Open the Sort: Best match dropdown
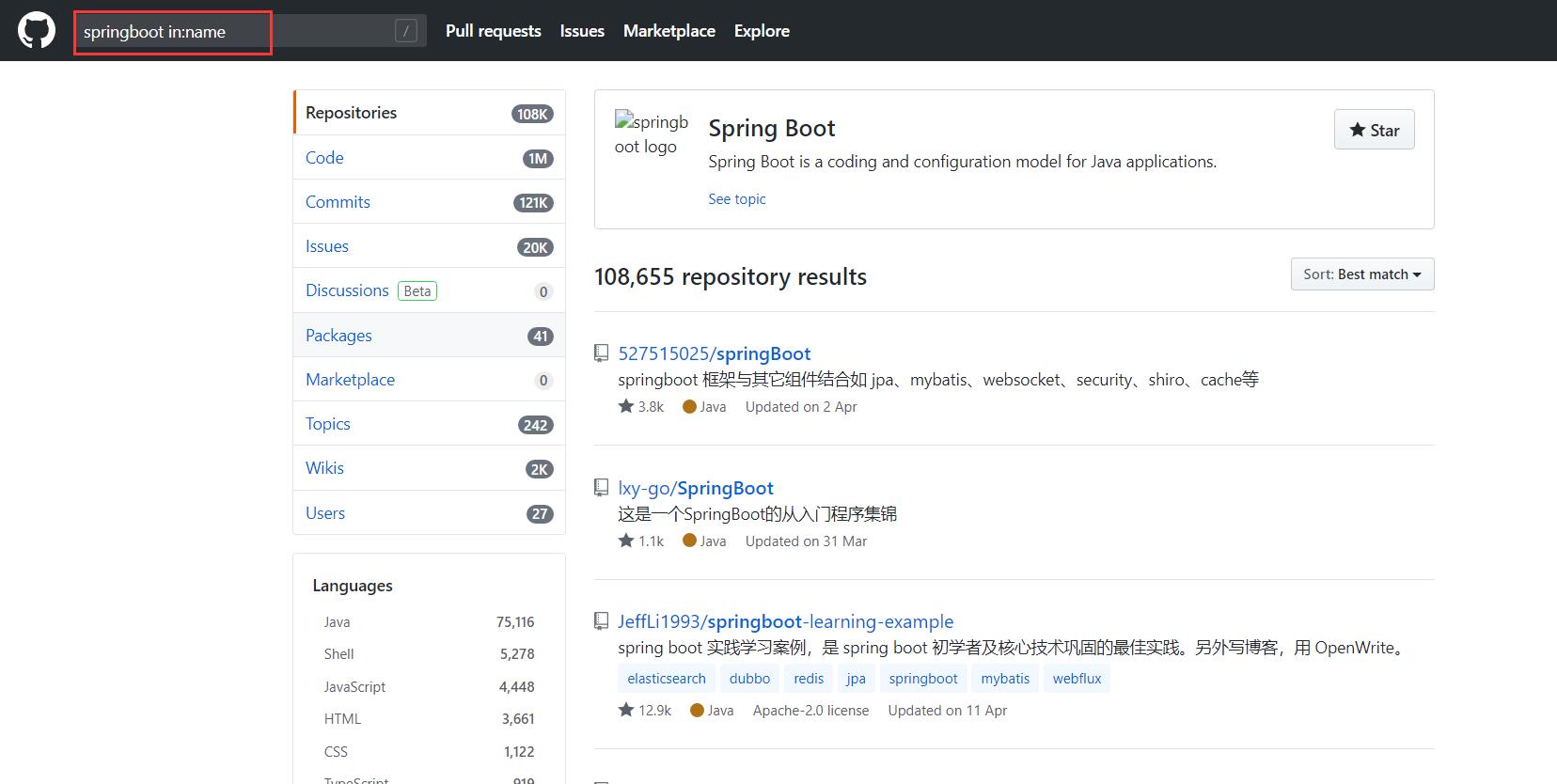 (1361, 274)
